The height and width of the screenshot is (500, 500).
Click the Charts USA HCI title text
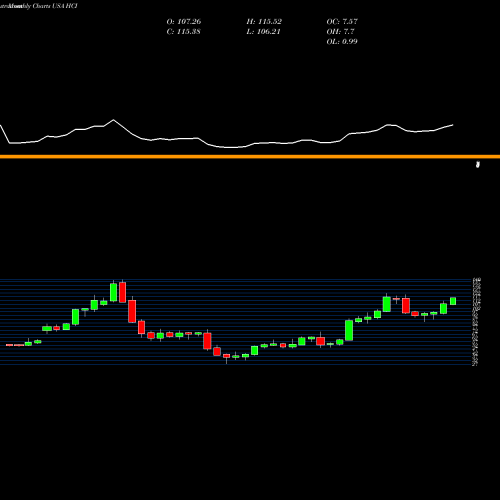tap(55, 6)
